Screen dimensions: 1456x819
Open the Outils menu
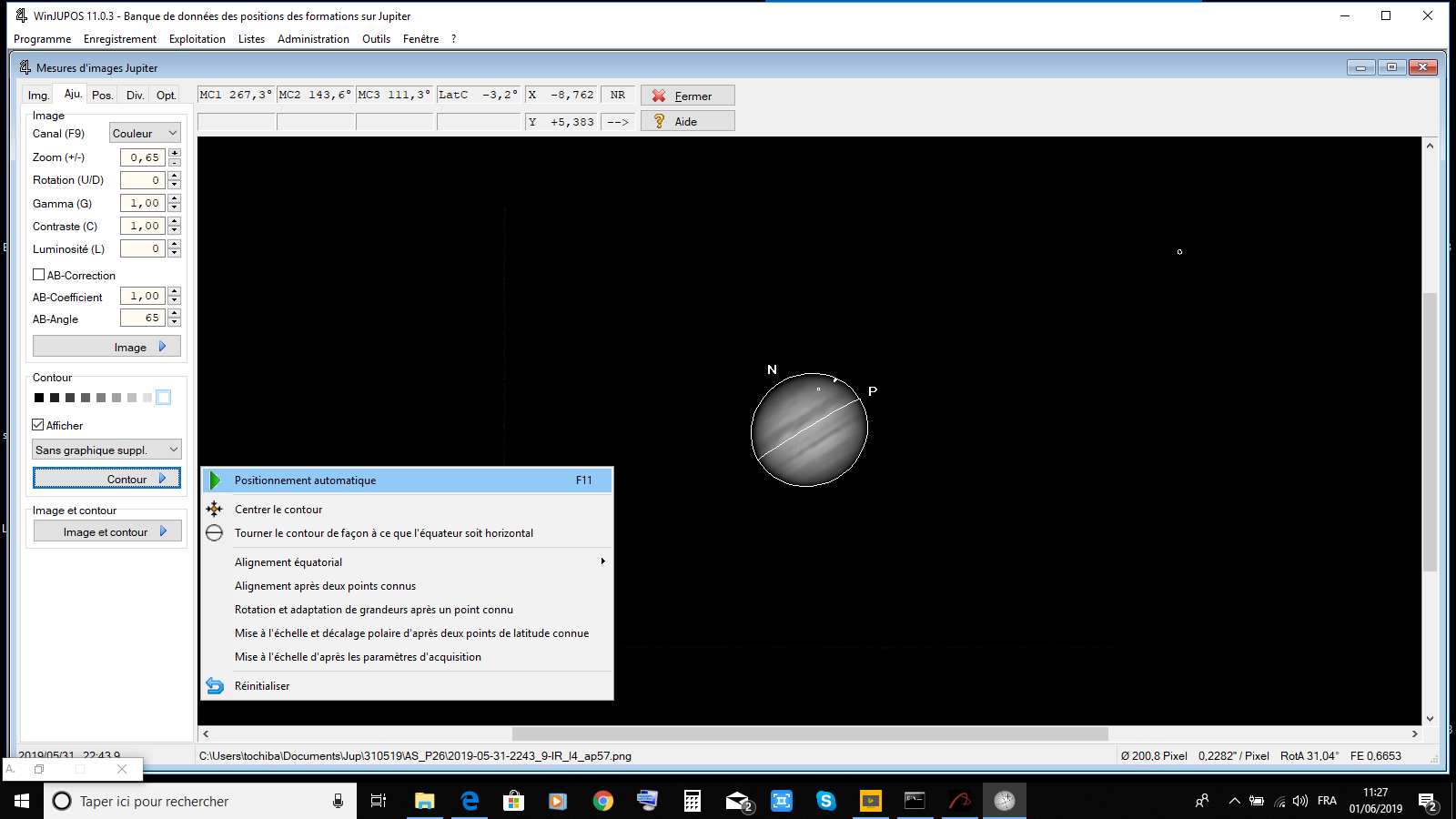click(x=376, y=39)
